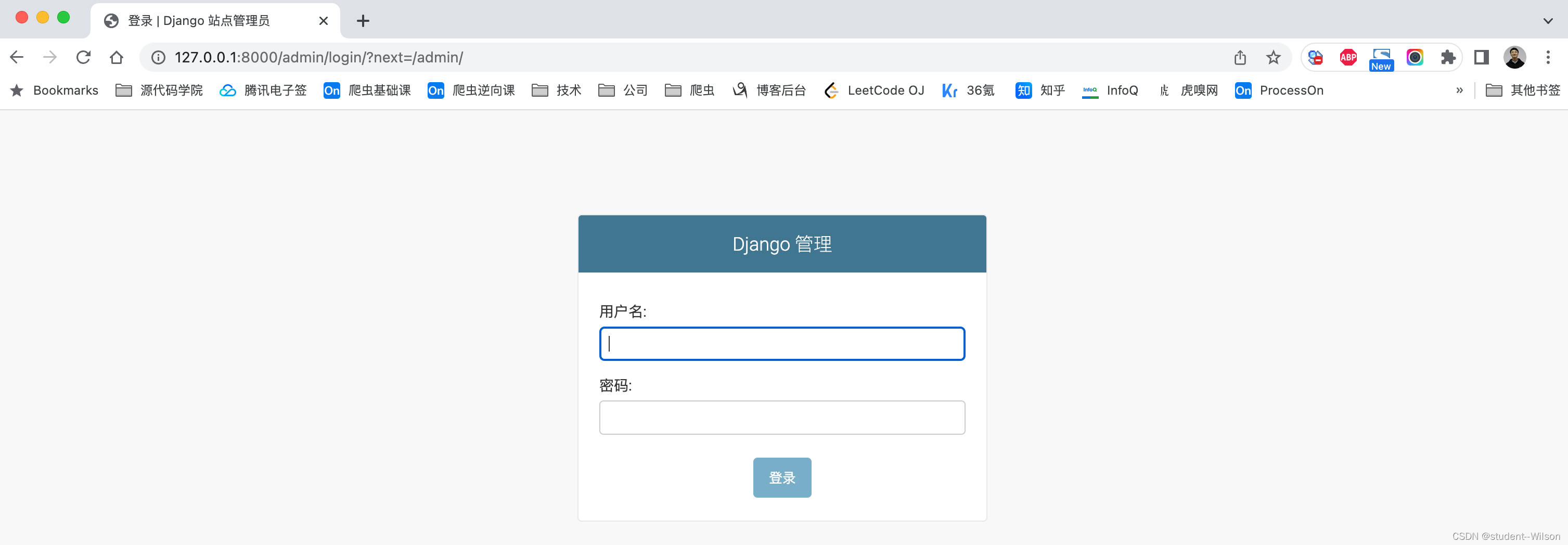Click the 密码: label
This screenshot has height=545, width=1568.
(x=615, y=386)
